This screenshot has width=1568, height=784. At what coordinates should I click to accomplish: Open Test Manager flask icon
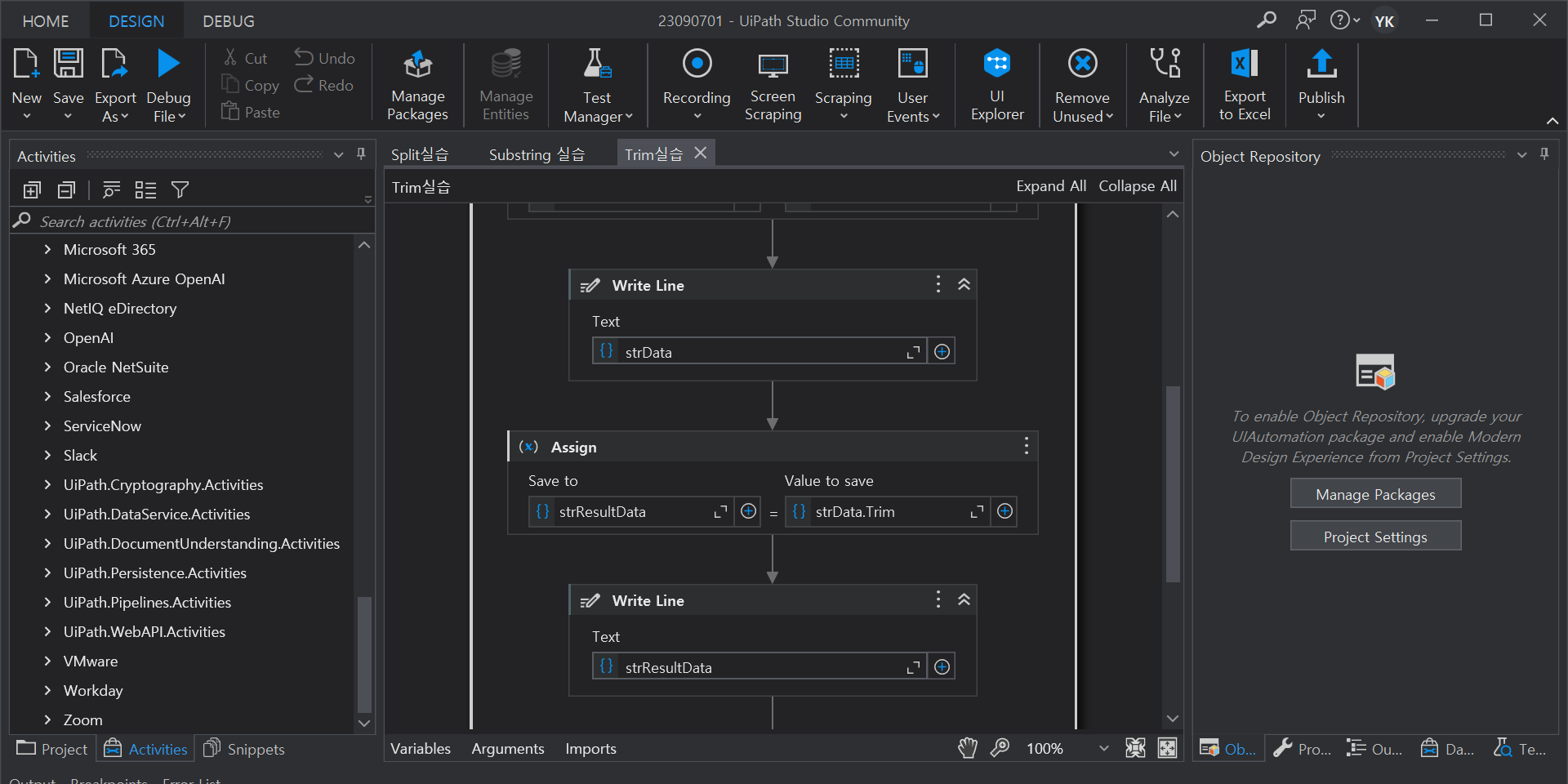click(x=597, y=64)
